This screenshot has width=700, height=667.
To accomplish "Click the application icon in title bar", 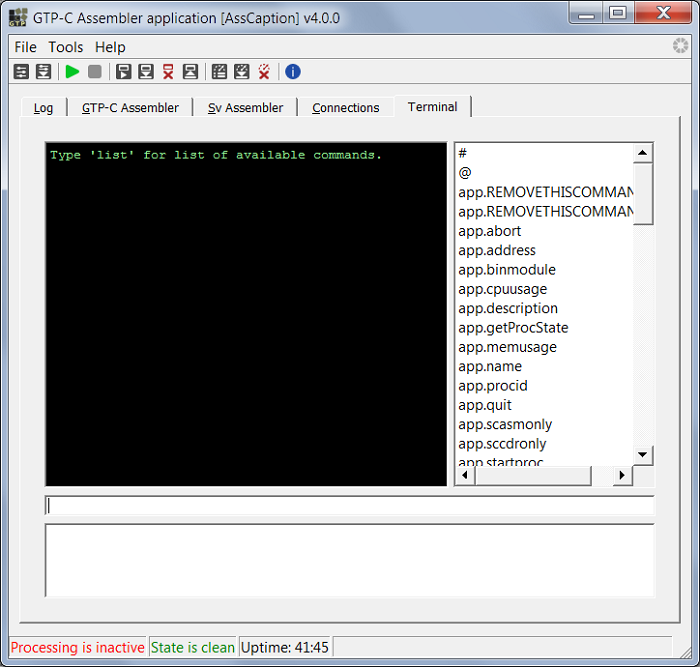I will point(18,17).
